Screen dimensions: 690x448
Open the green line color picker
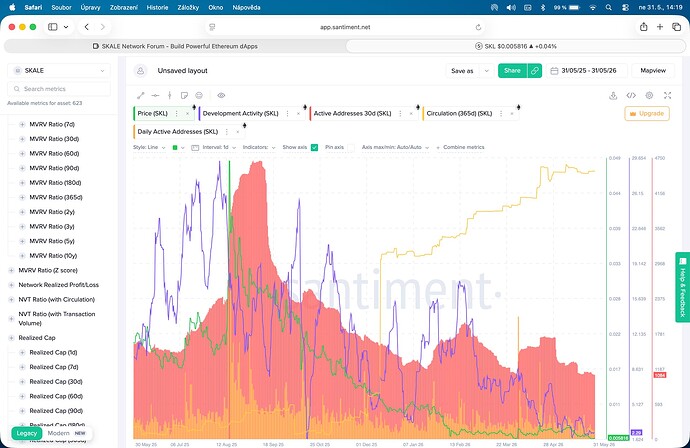pos(178,147)
